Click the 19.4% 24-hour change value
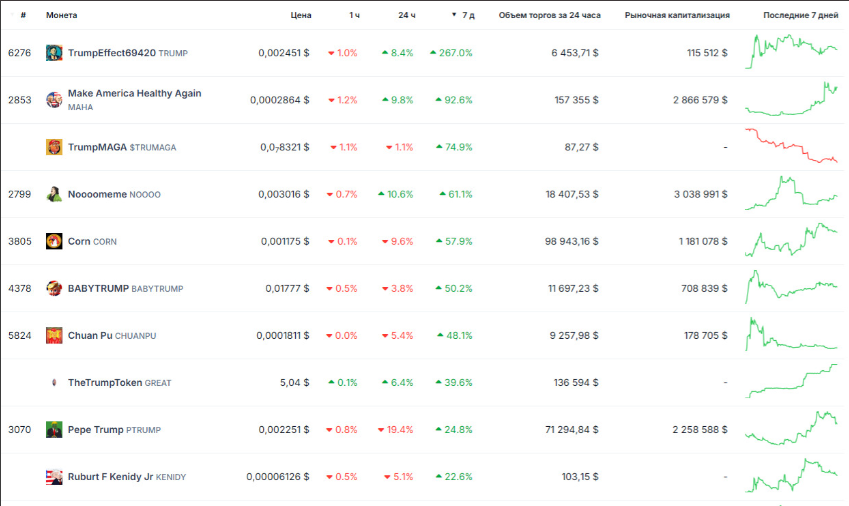Image resolution: width=849 pixels, height=506 pixels. coord(396,430)
